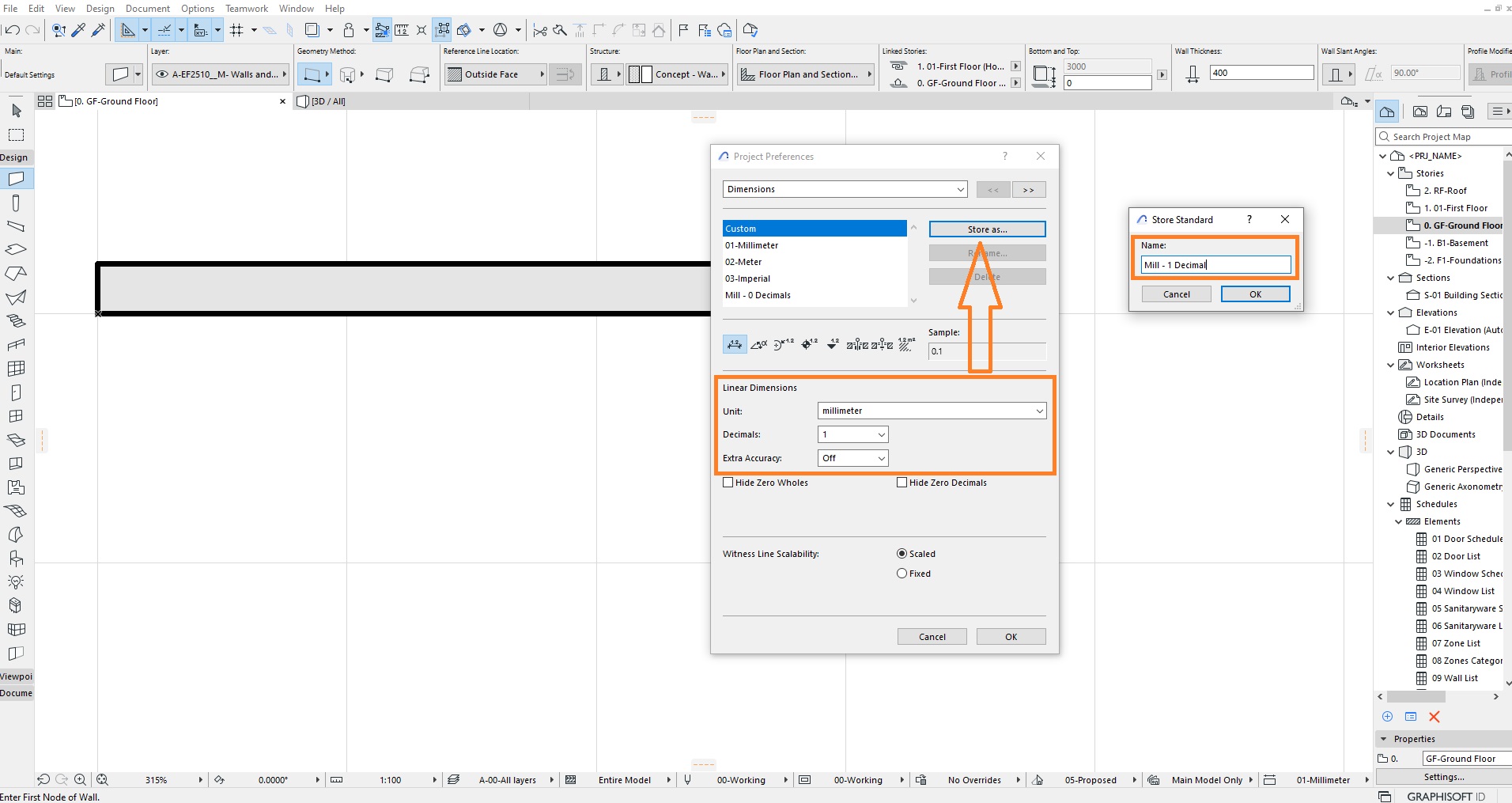
Task: Select the Railing tool in toolbox
Action: tap(17, 345)
